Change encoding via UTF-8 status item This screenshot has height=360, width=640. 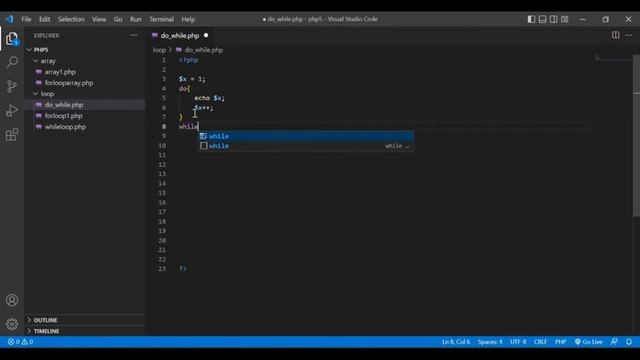click(x=518, y=342)
